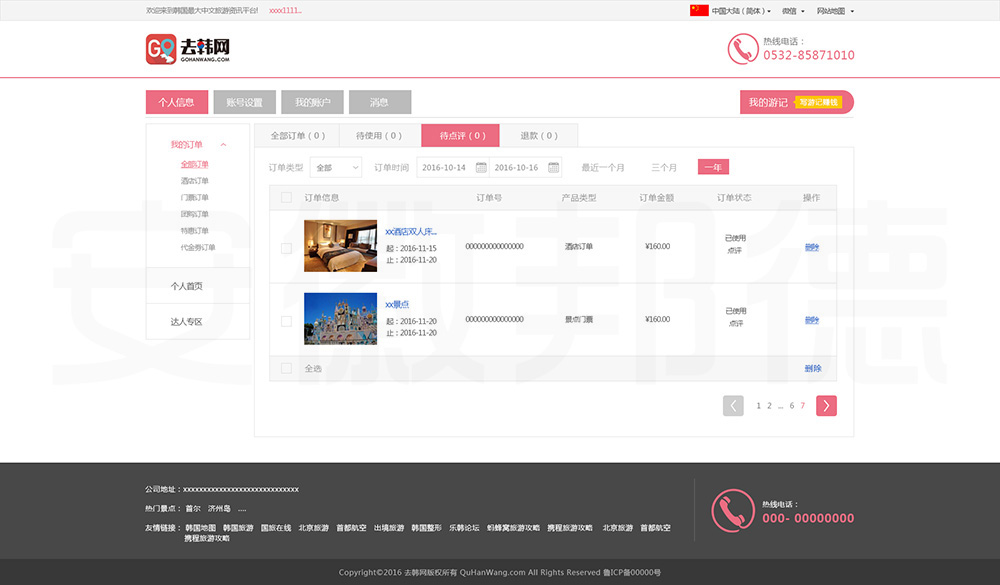1000x585 pixels.
Task: Tick the 全选 select-all checkbox
Action: point(286,368)
